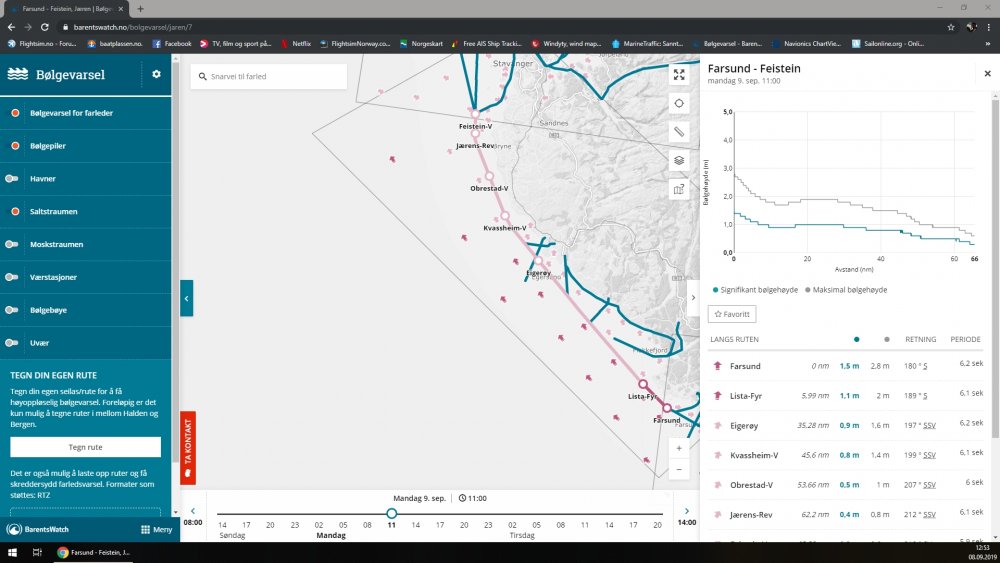Click the locate-me circle icon on map
The width and height of the screenshot is (1000, 563).
pos(679,103)
